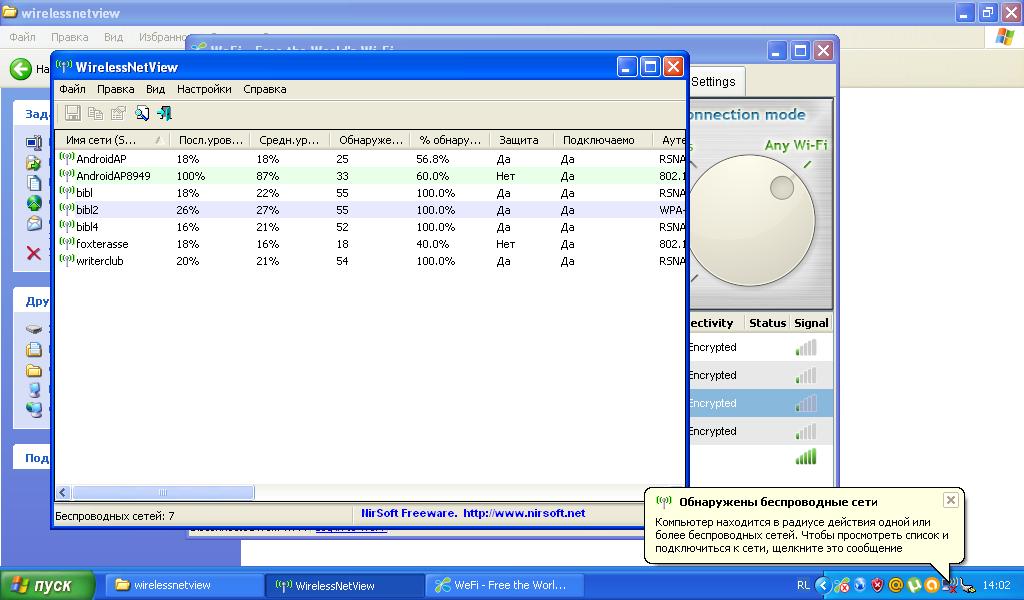Click the horizontal scrollbar thumb in the list

coord(163,493)
